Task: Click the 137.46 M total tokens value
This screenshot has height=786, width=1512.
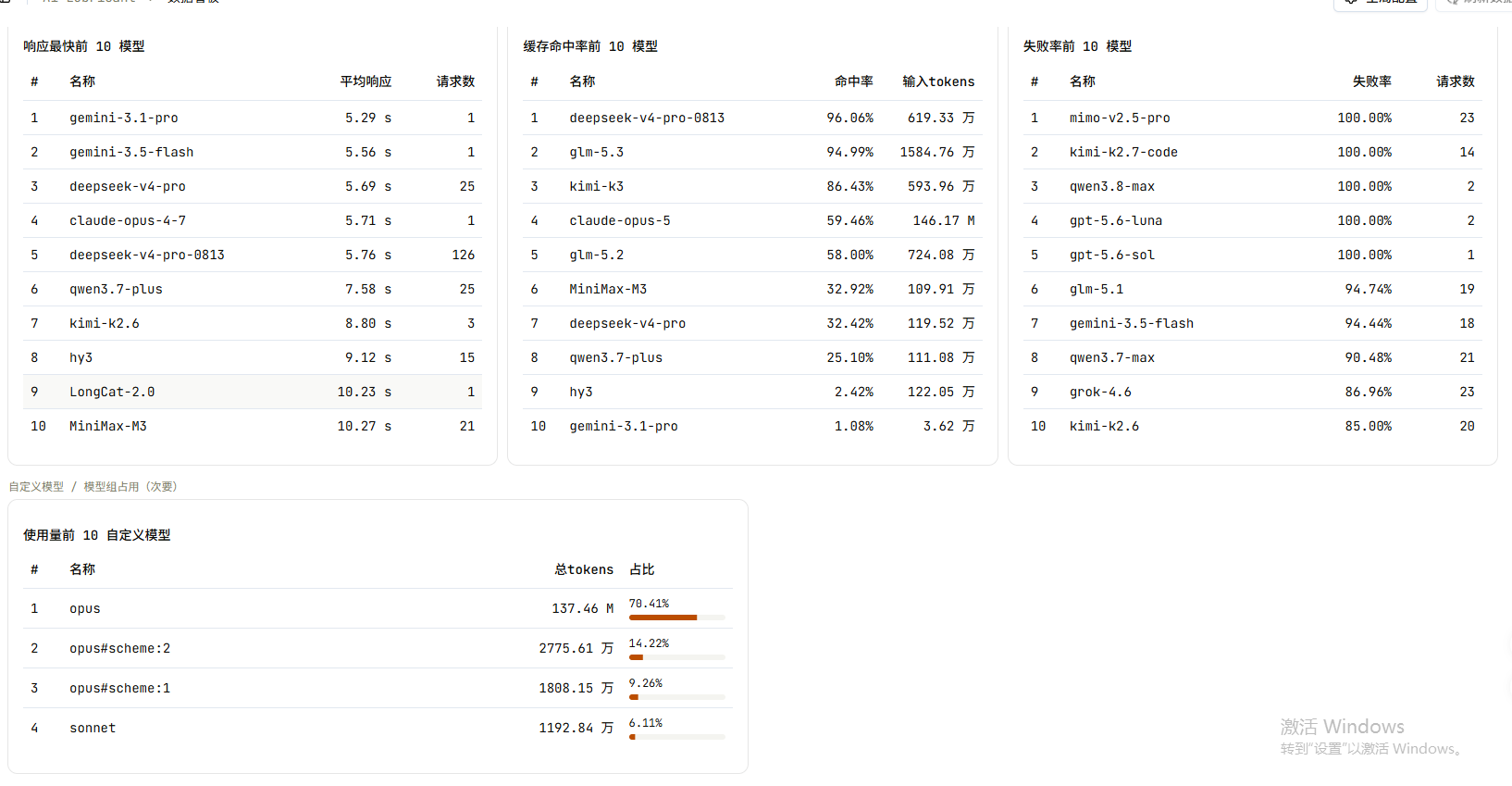Action: 583,608
